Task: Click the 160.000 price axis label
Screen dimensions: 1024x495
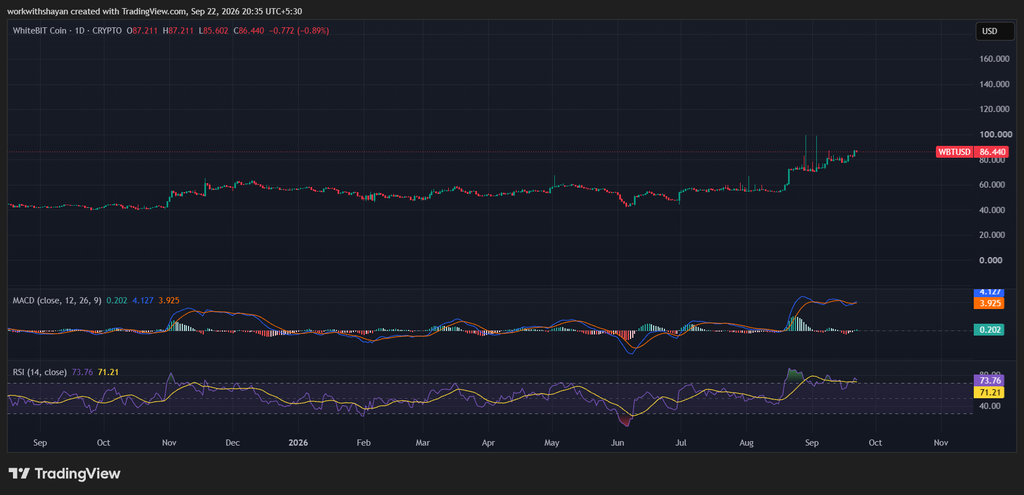Action: coord(995,59)
